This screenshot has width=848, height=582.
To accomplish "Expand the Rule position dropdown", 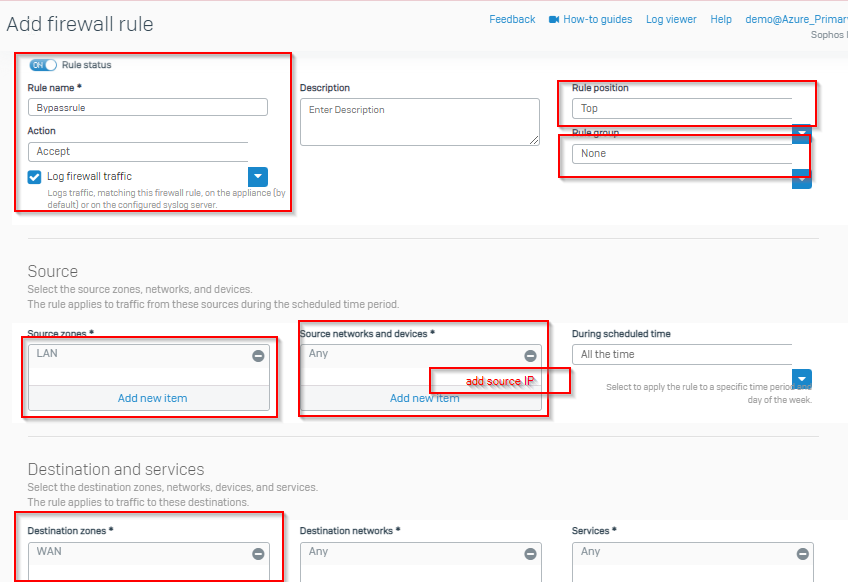I will pos(801,134).
